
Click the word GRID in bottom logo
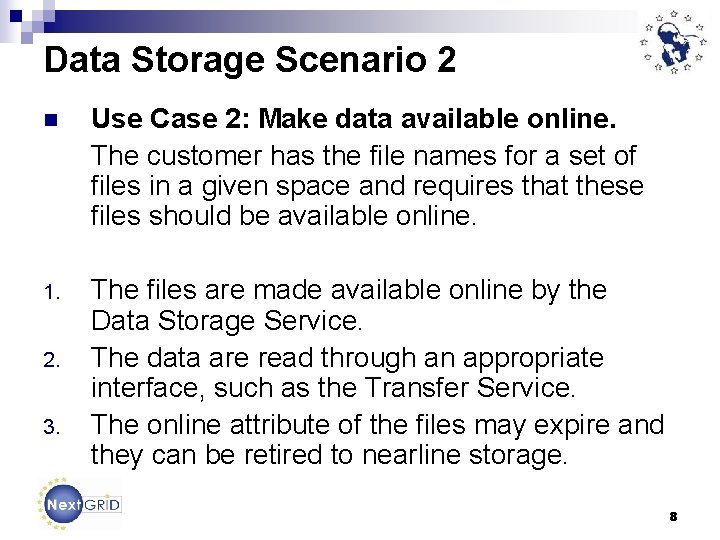(103, 505)
